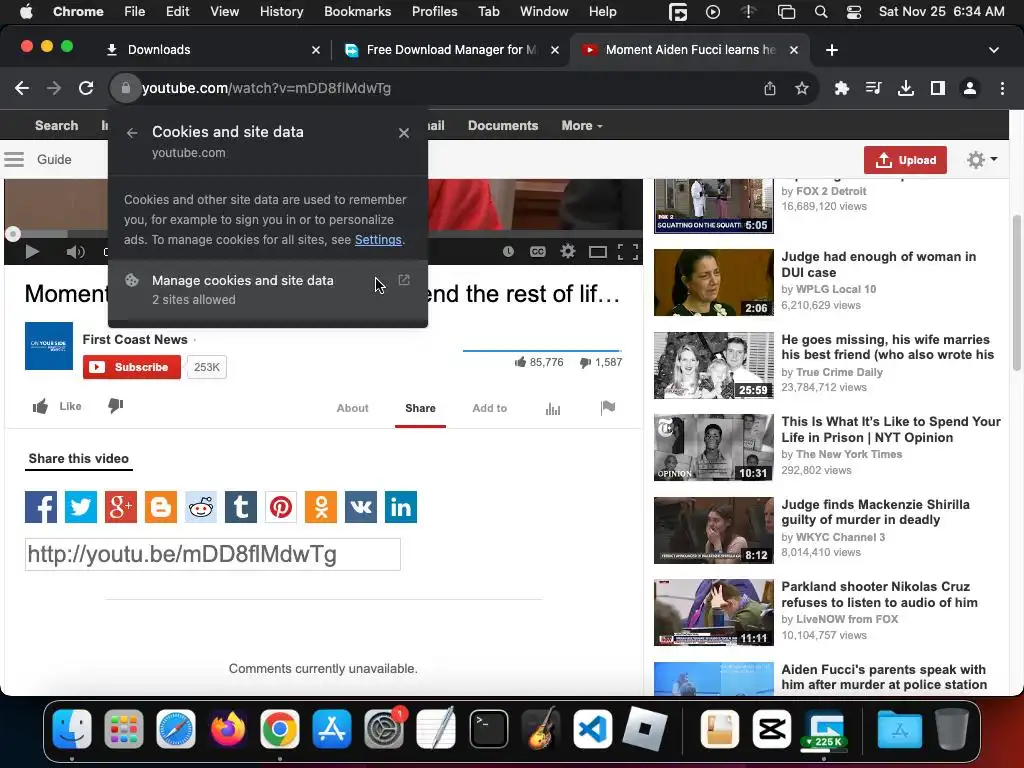Share the video on Reddit

[201, 507]
